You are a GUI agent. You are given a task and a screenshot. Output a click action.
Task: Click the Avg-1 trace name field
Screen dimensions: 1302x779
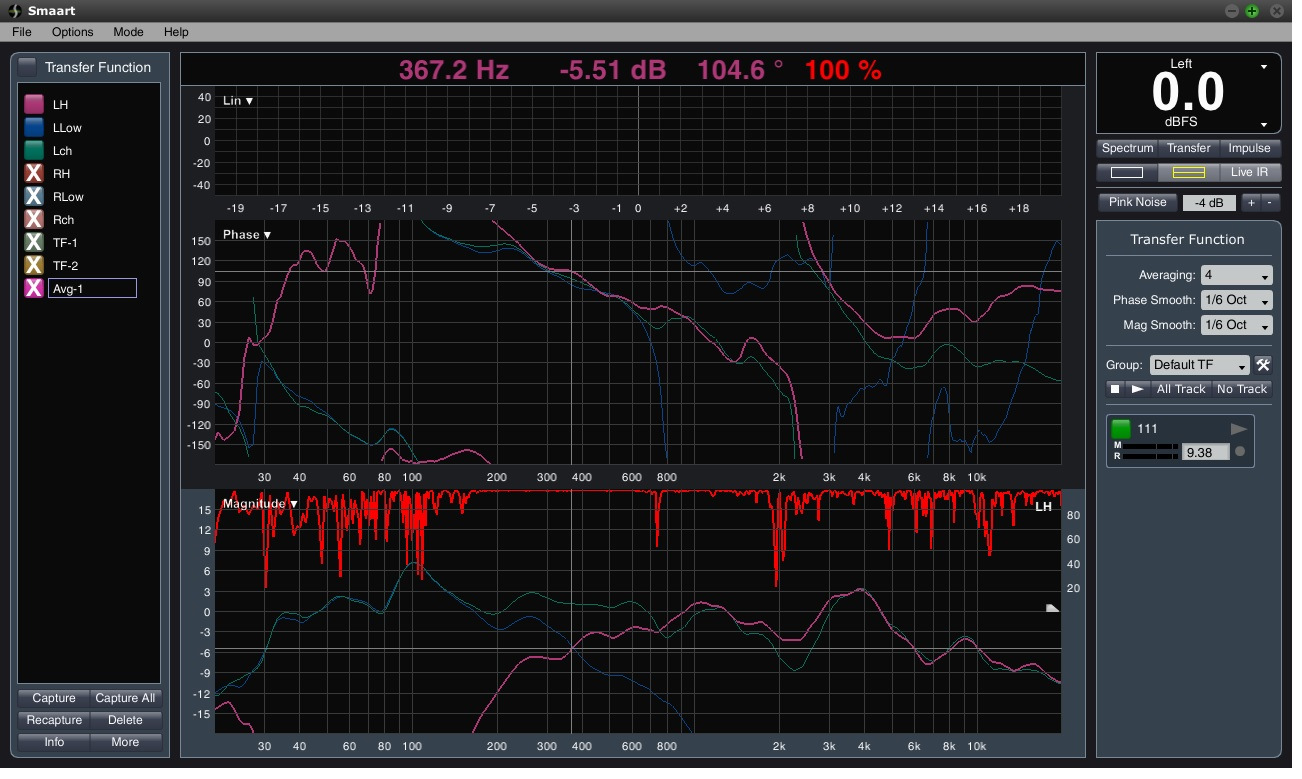coord(92,289)
